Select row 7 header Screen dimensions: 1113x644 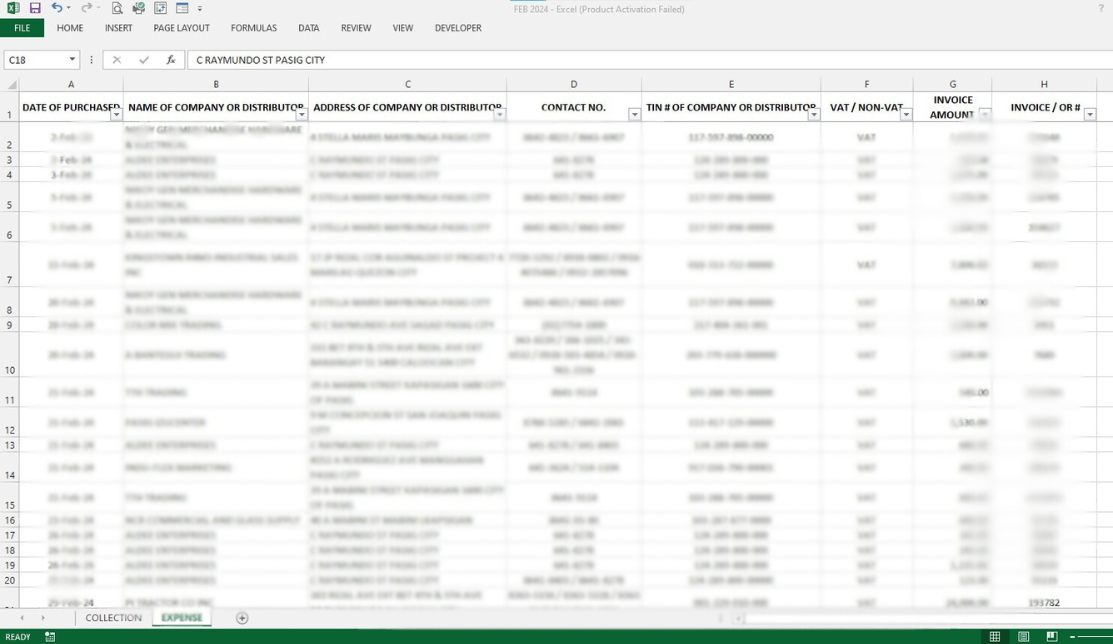9,265
